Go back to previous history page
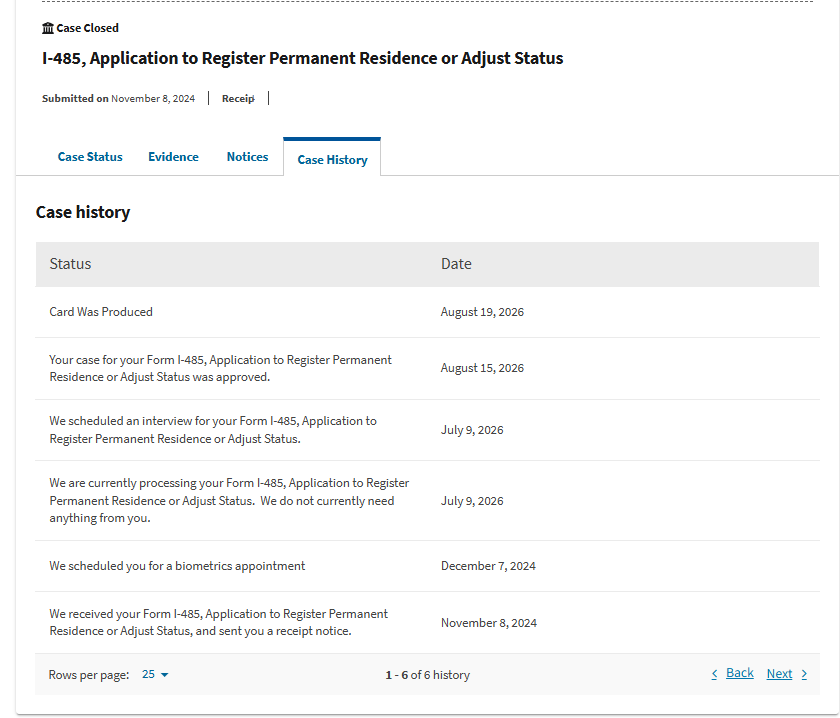 coord(739,673)
